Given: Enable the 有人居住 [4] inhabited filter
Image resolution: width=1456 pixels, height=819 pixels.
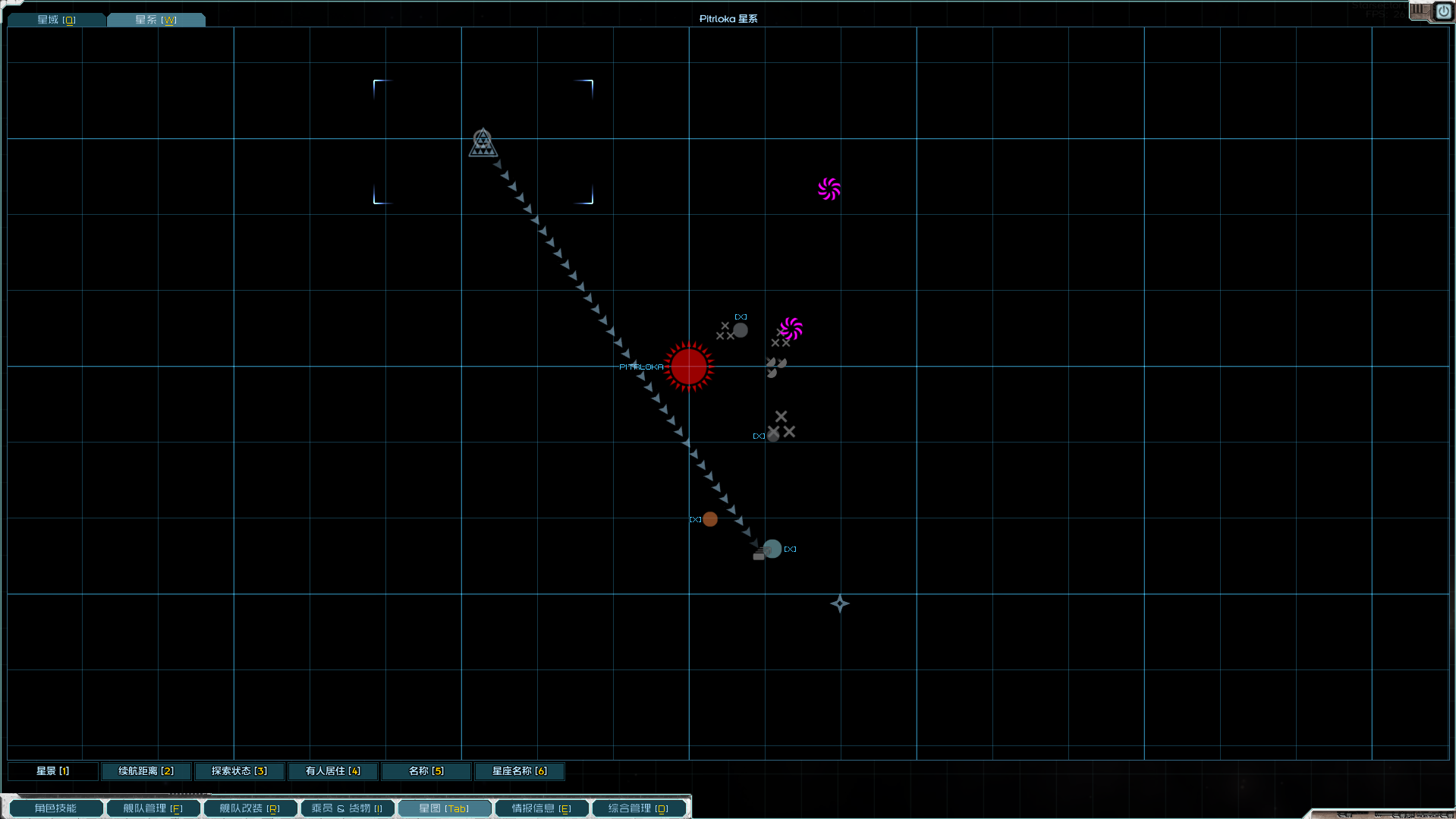Looking at the screenshot, I should pyautogui.click(x=332, y=771).
